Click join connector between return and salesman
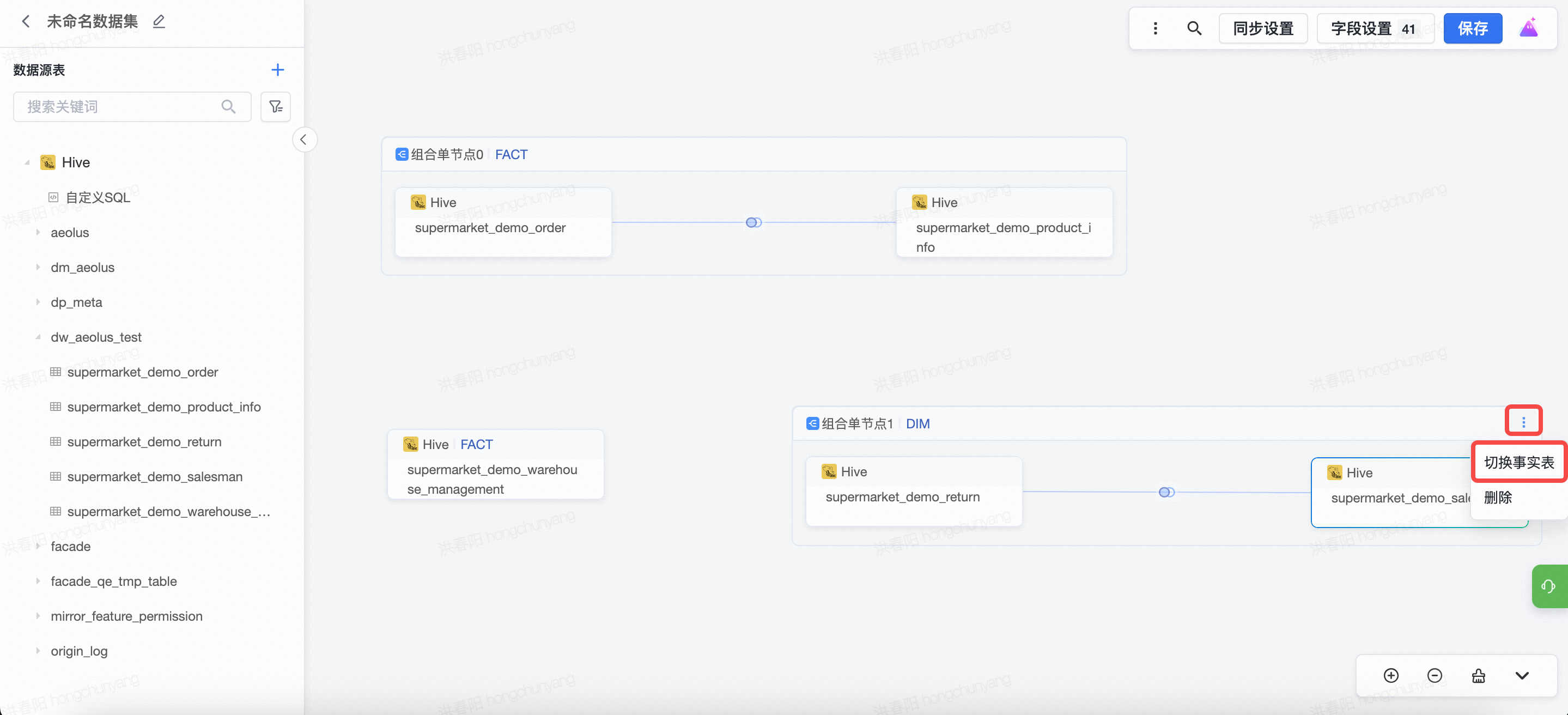The image size is (1568, 715). [1166, 492]
